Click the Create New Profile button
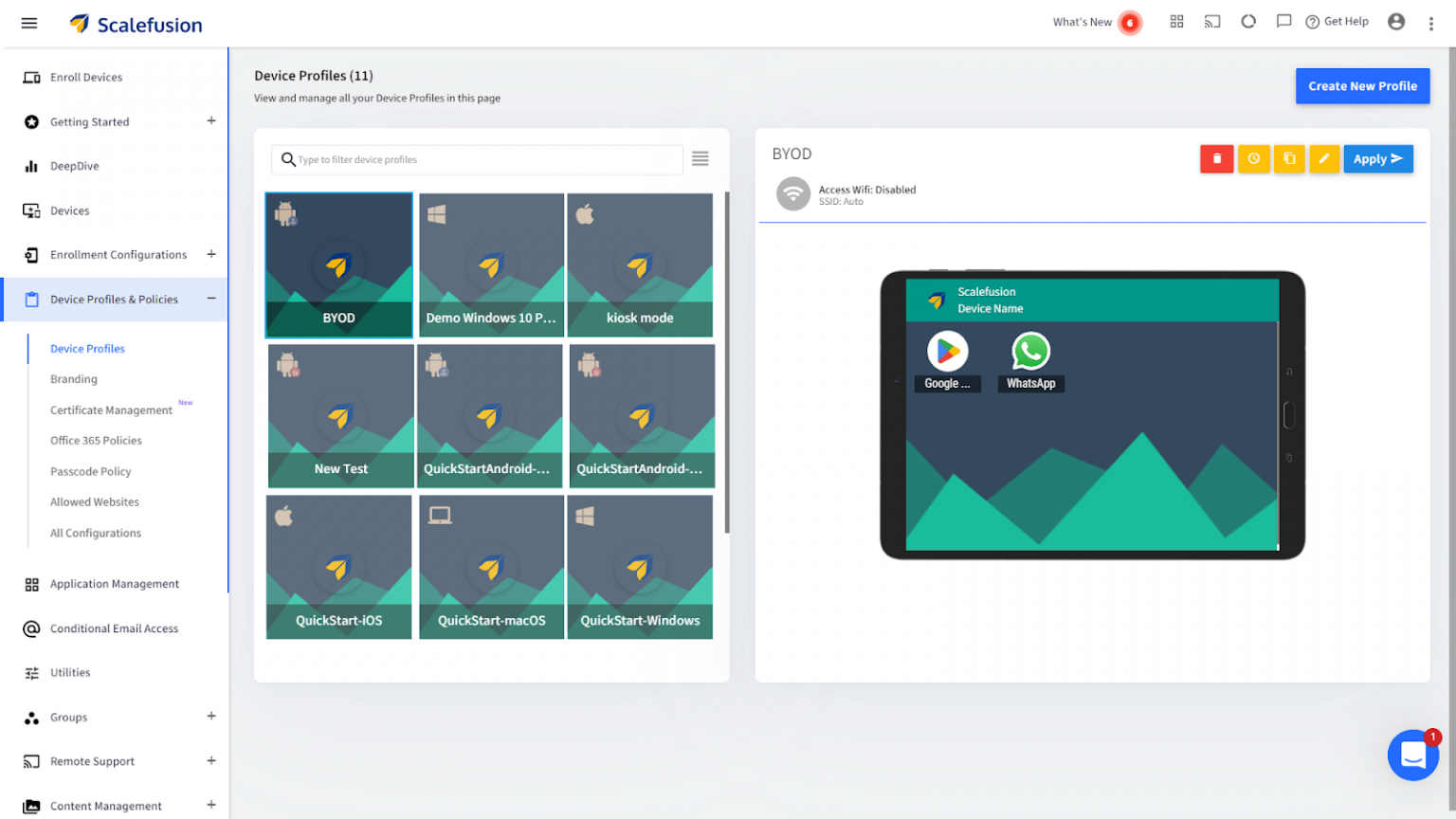The height and width of the screenshot is (819, 1456). [1362, 86]
